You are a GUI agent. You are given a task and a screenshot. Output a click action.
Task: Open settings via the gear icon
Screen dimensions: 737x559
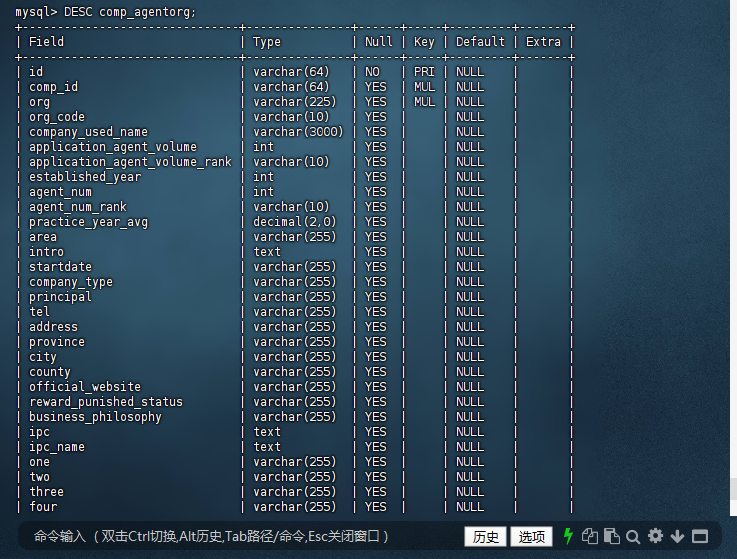click(x=655, y=536)
